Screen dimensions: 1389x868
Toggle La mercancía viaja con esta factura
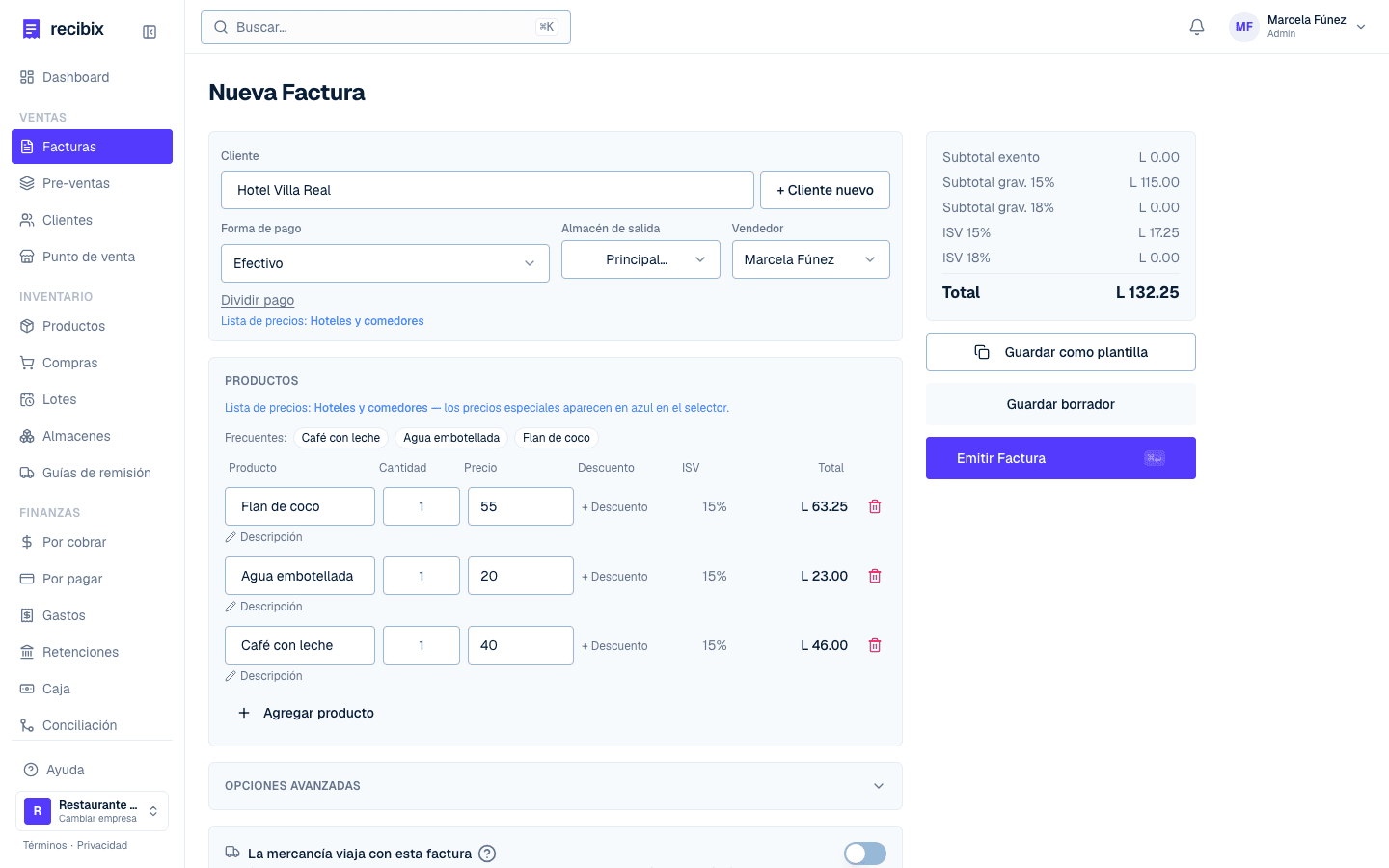click(865, 854)
